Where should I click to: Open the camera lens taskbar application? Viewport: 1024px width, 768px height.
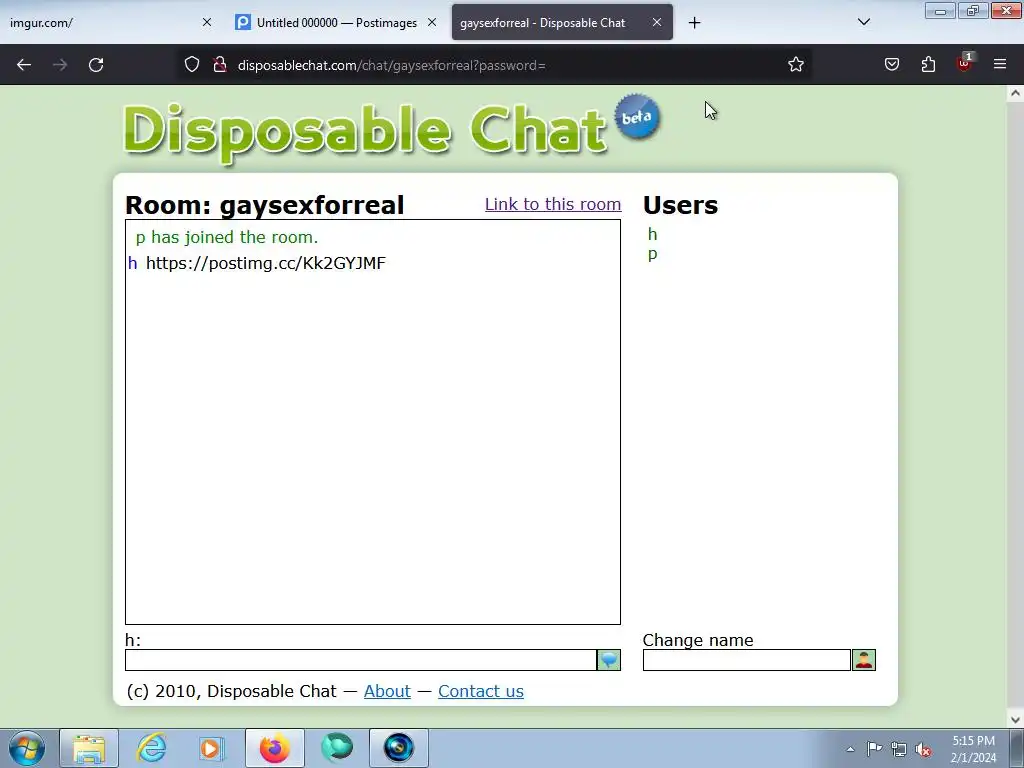399,748
